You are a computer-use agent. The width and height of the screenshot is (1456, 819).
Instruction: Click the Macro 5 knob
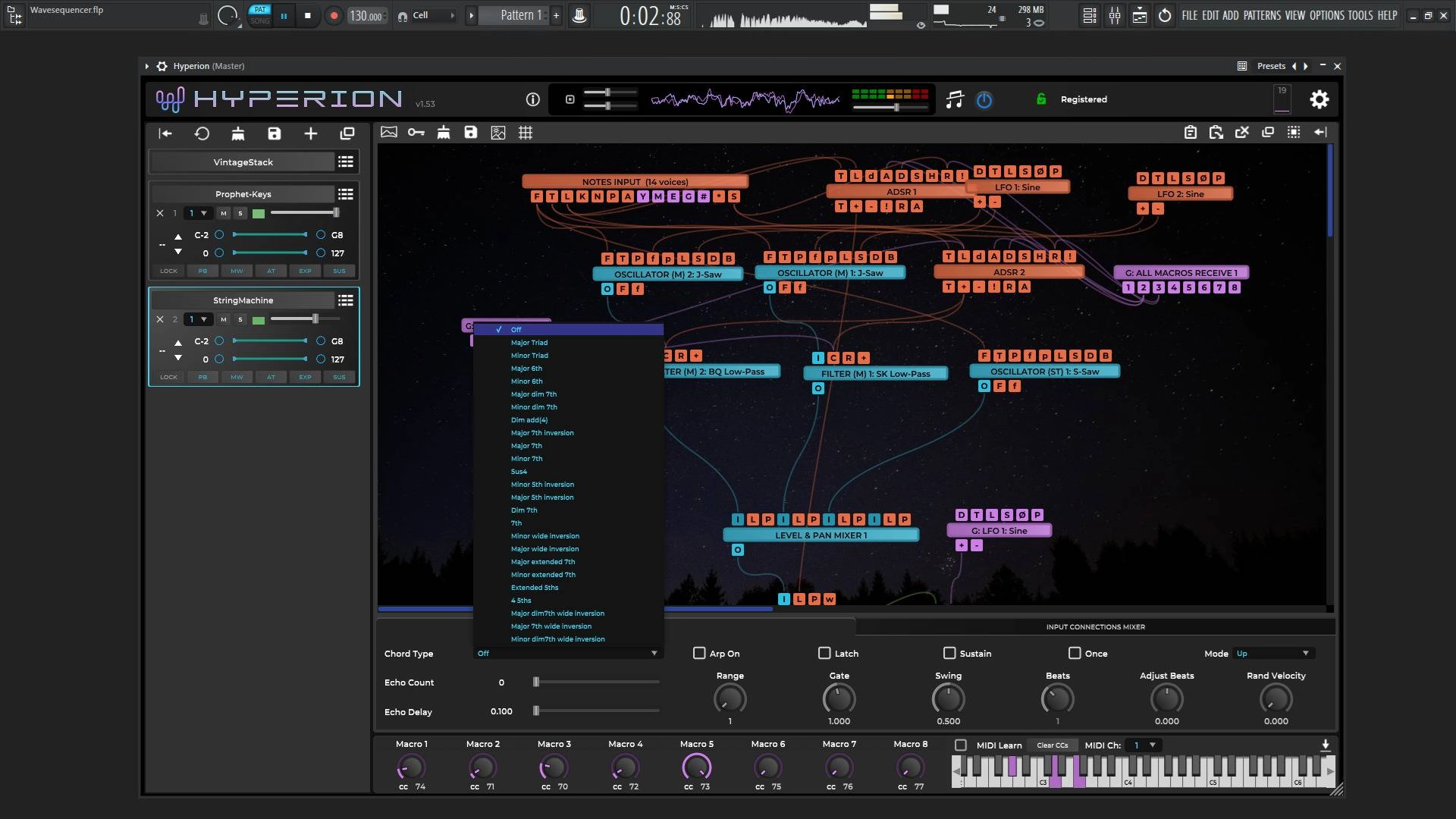pyautogui.click(x=696, y=767)
